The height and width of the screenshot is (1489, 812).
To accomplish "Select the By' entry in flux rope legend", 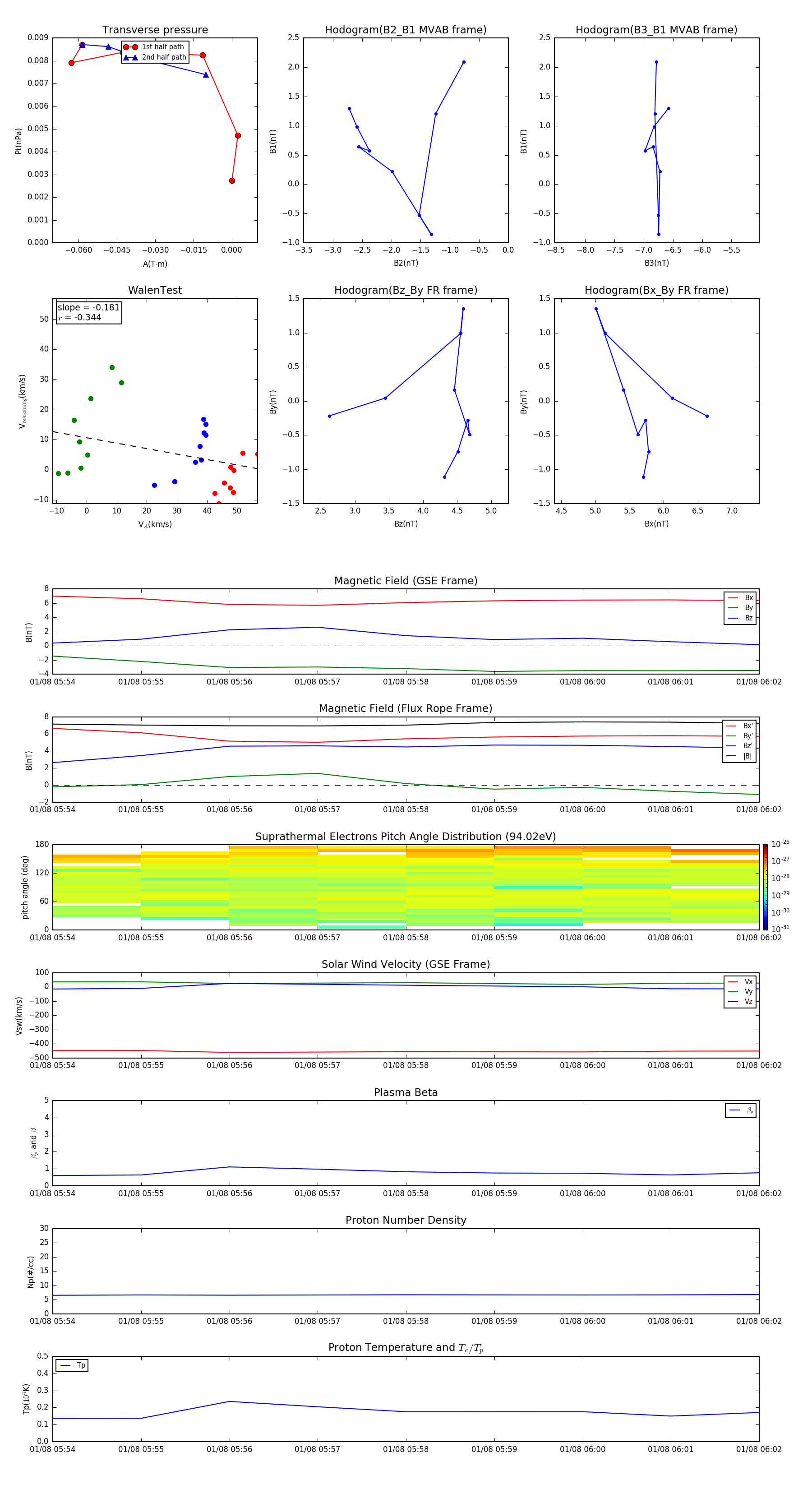I will pyautogui.click(x=739, y=736).
